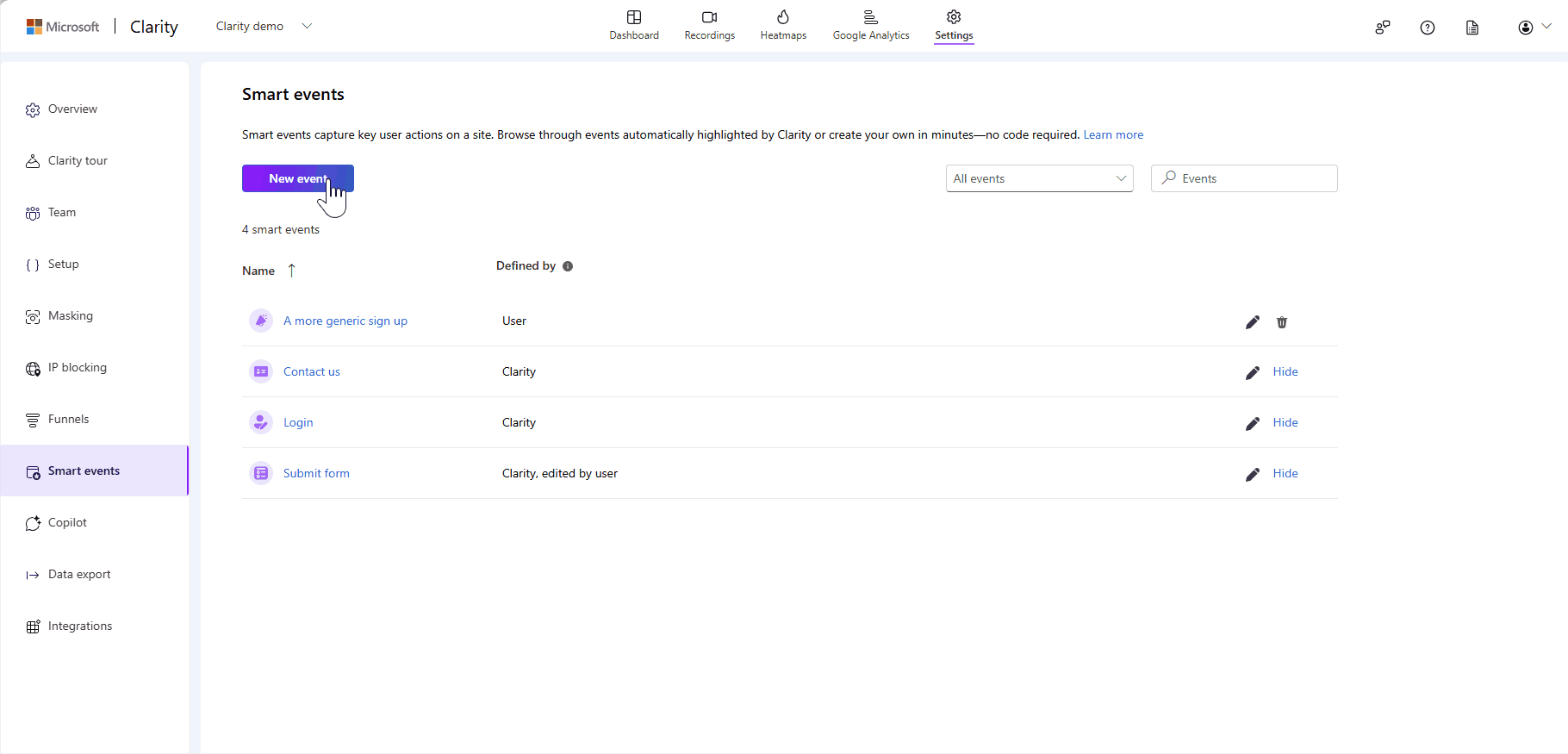The width and height of the screenshot is (1568, 754).
Task: Click the Clarity product name
Action: [154, 27]
